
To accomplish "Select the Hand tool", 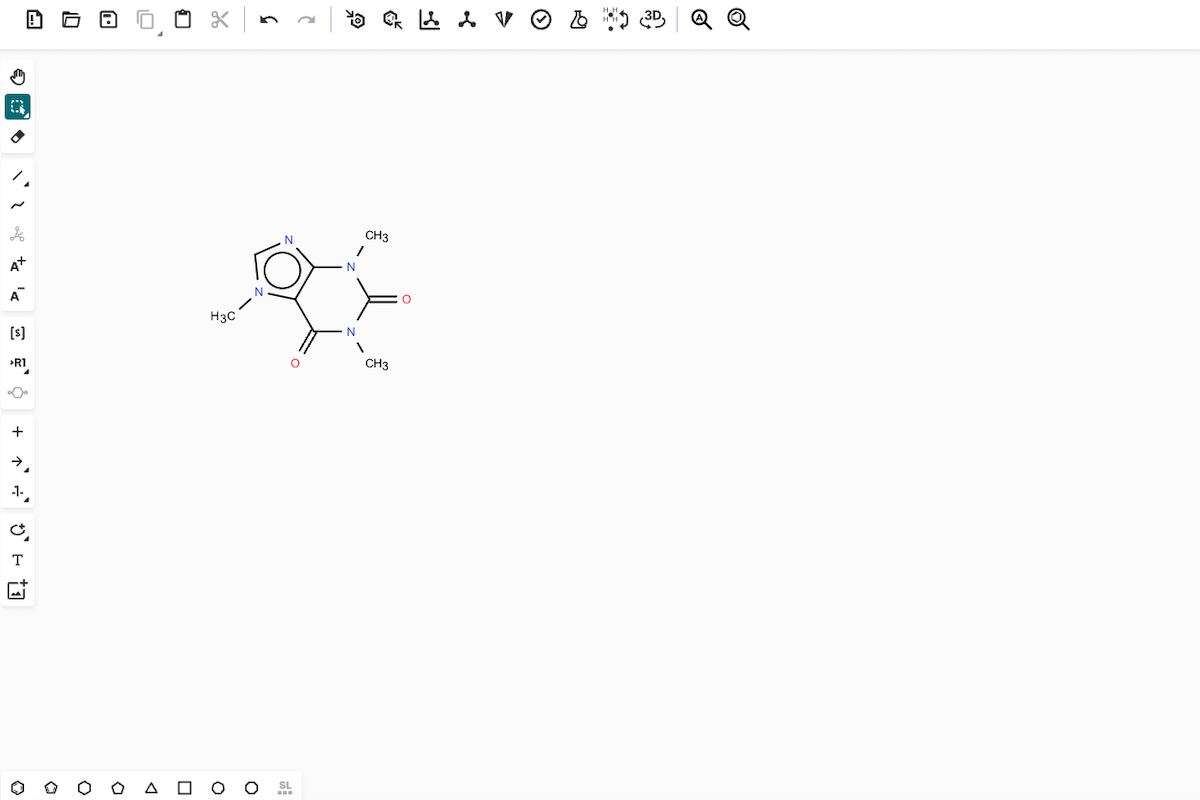I will [x=17, y=77].
